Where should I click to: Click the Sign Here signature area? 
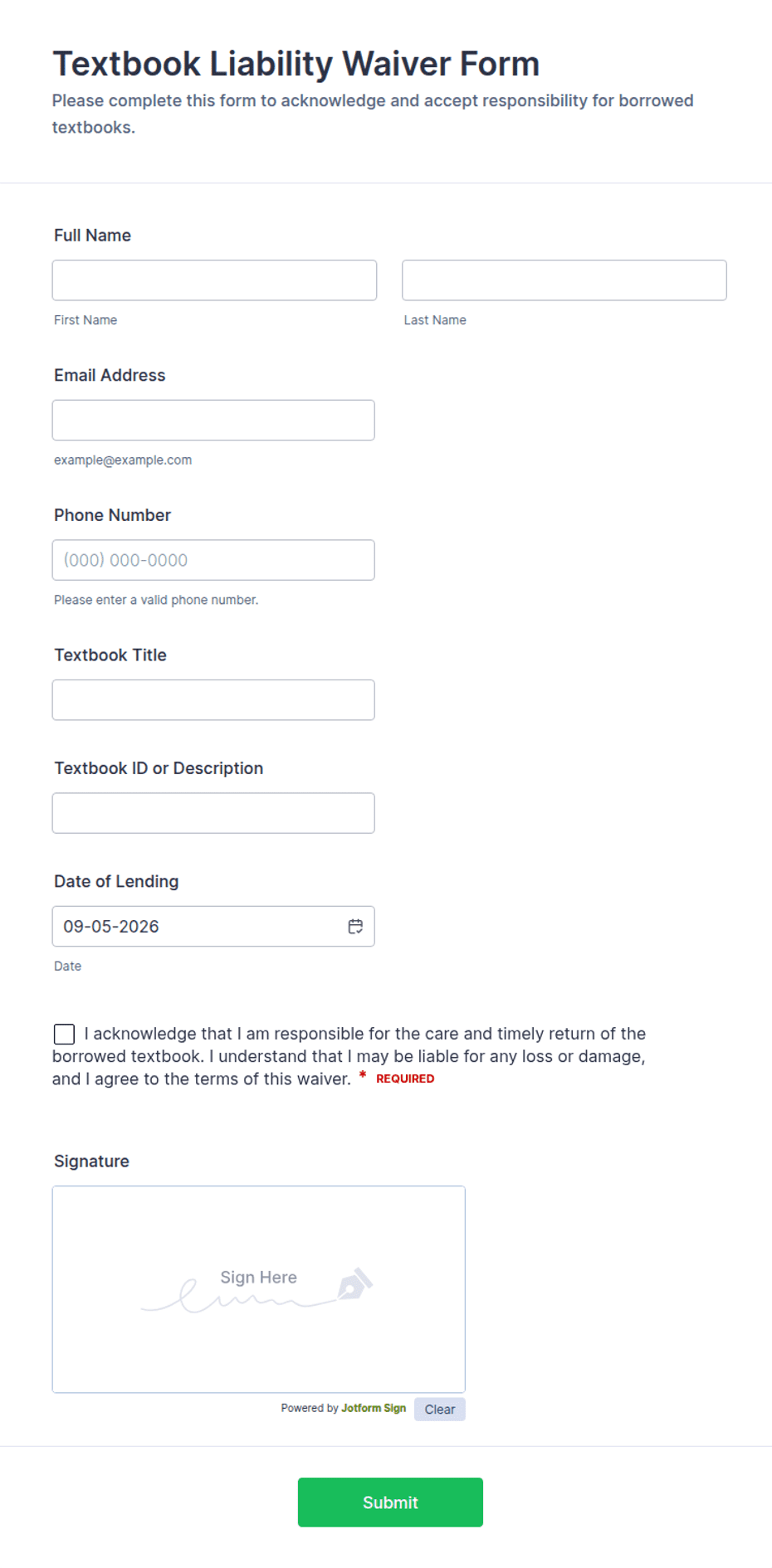259,1289
